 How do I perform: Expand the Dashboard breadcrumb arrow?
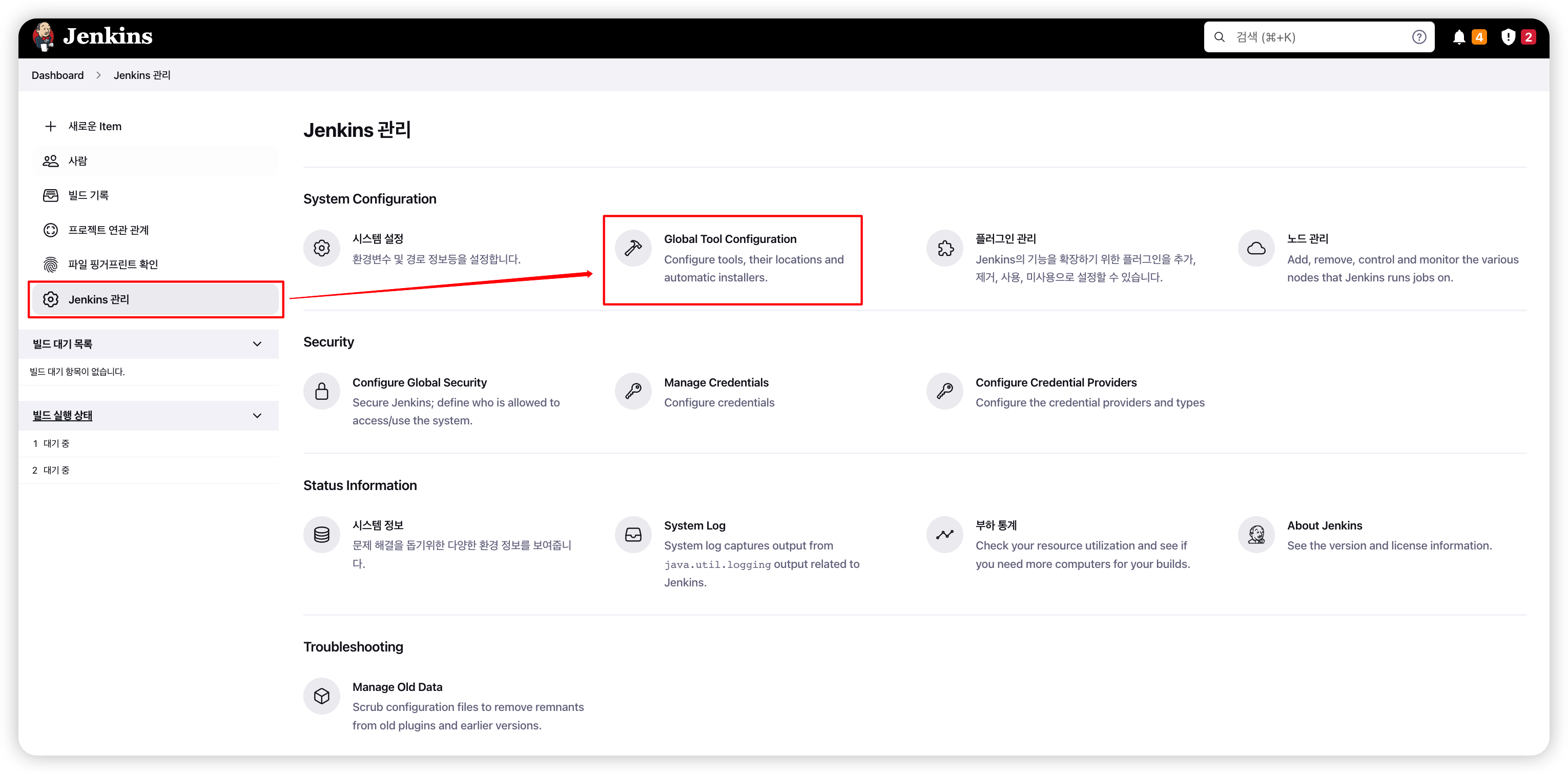98,75
